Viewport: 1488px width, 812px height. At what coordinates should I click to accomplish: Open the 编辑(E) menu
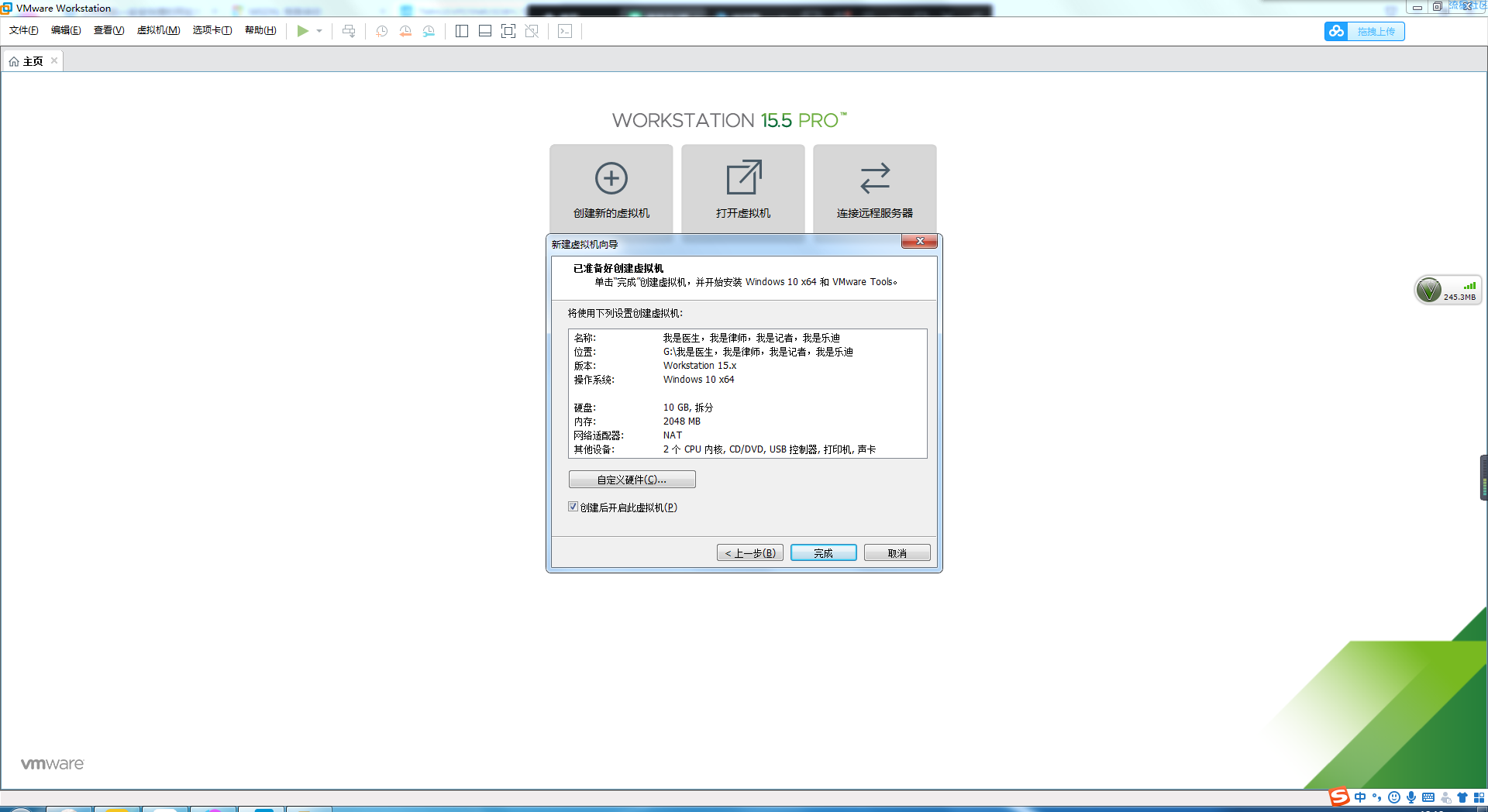pyautogui.click(x=66, y=30)
